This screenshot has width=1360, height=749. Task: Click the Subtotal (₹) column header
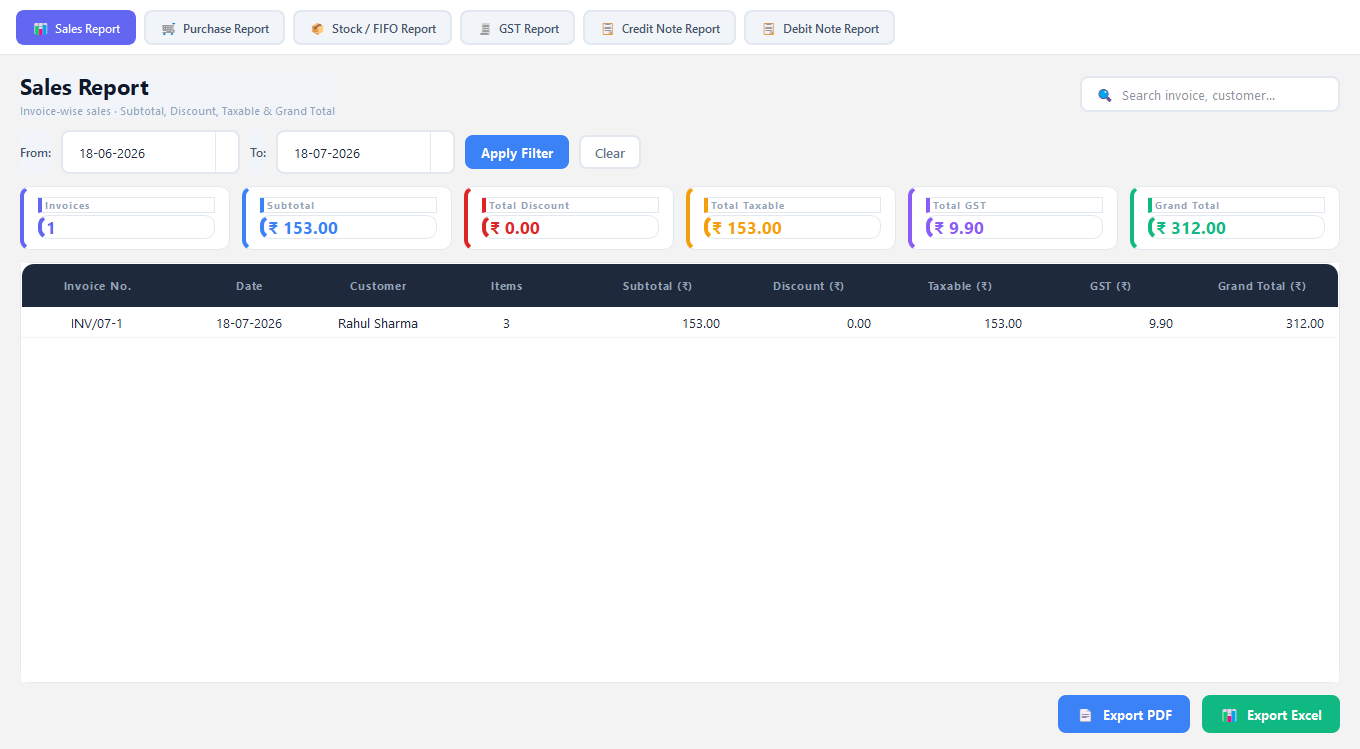[657, 286]
